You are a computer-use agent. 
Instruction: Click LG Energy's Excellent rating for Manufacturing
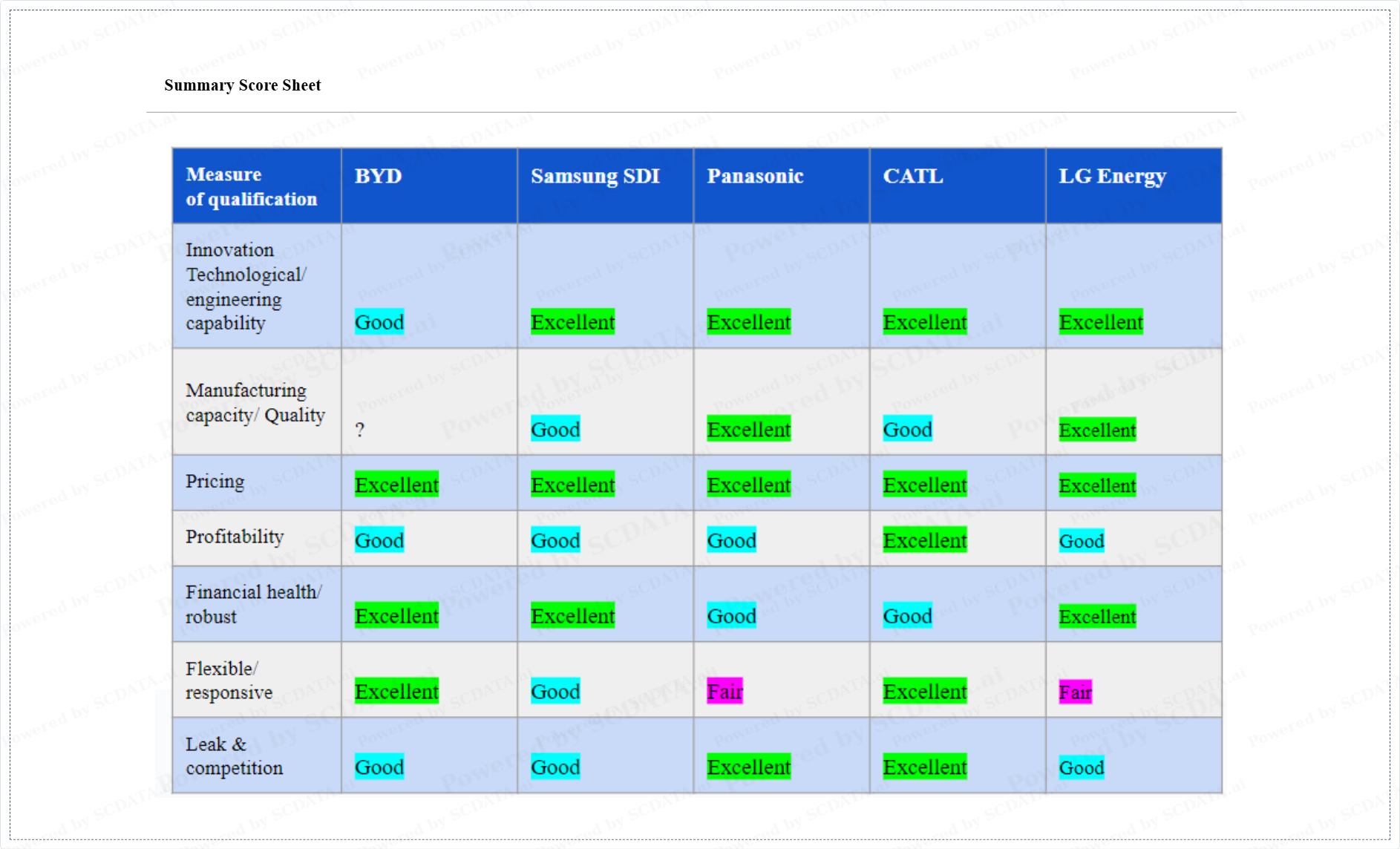coord(1097,430)
